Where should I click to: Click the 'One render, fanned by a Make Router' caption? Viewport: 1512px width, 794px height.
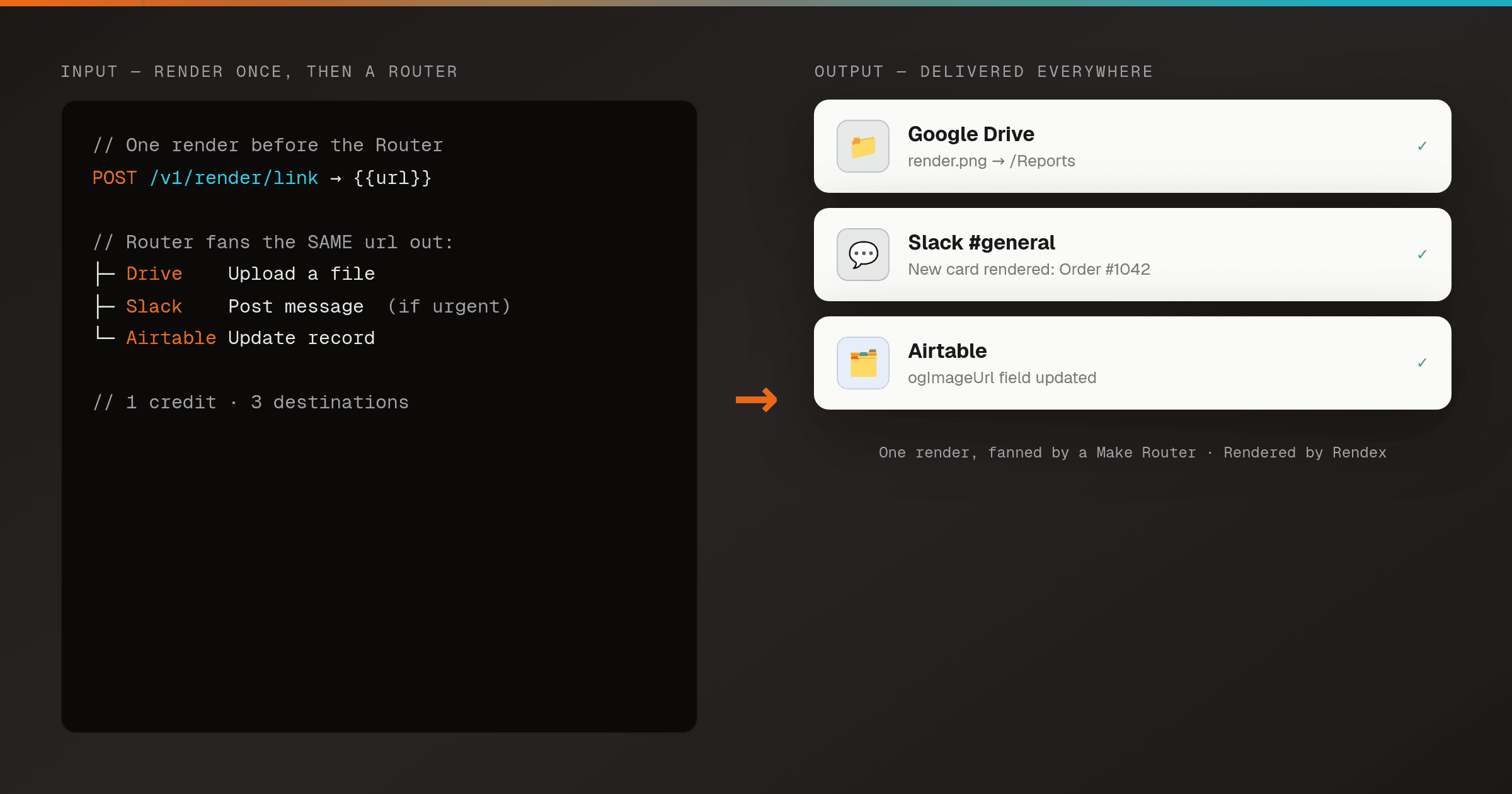coord(1037,453)
